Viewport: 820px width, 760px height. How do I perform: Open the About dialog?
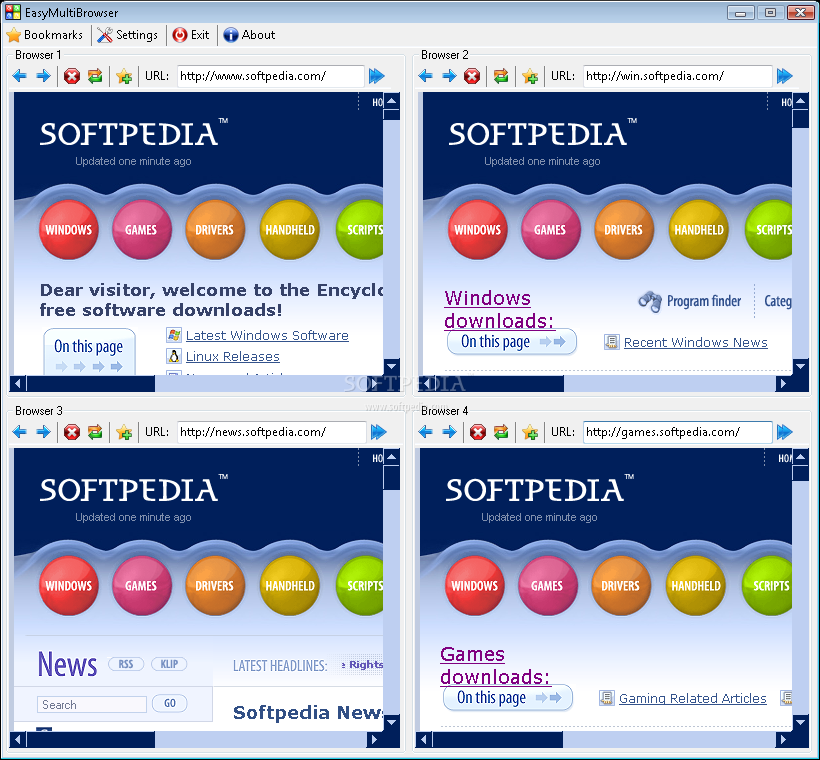pos(249,35)
